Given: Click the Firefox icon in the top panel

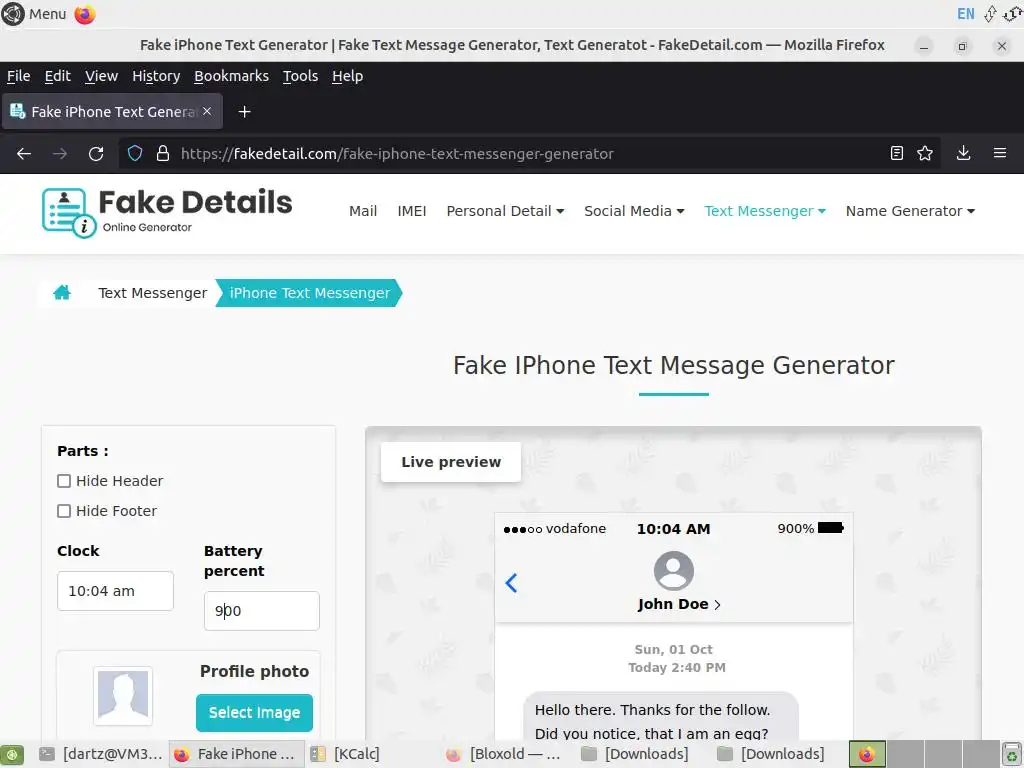Looking at the screenshot, I should pos(85,14).
